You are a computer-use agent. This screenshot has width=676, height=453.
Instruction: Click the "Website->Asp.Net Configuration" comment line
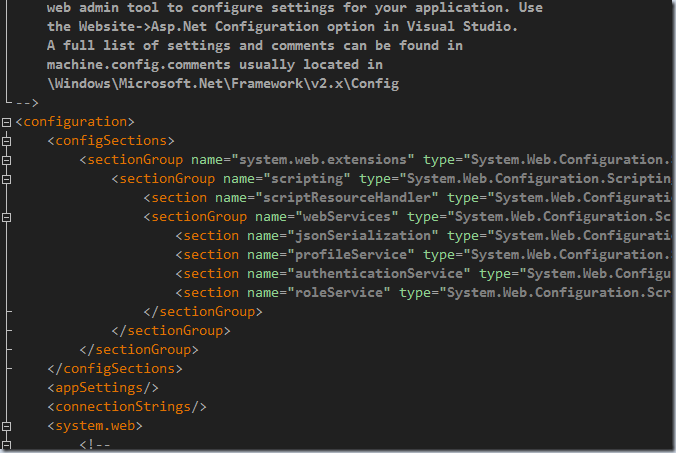pyautogui.click(x=282, y=27)
